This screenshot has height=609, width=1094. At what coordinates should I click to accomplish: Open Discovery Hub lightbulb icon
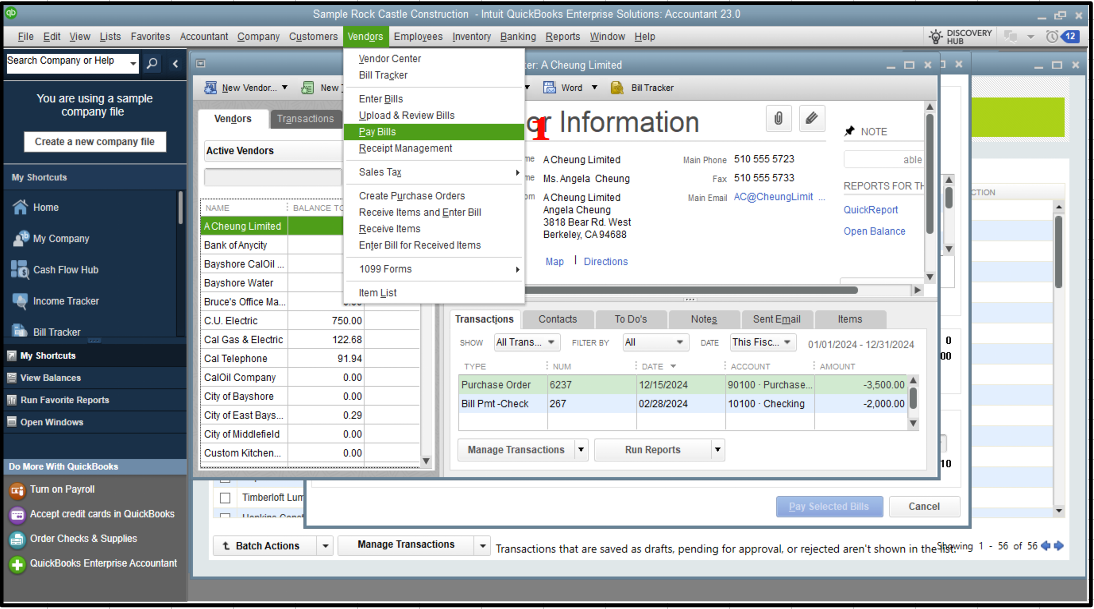[936, 36]
